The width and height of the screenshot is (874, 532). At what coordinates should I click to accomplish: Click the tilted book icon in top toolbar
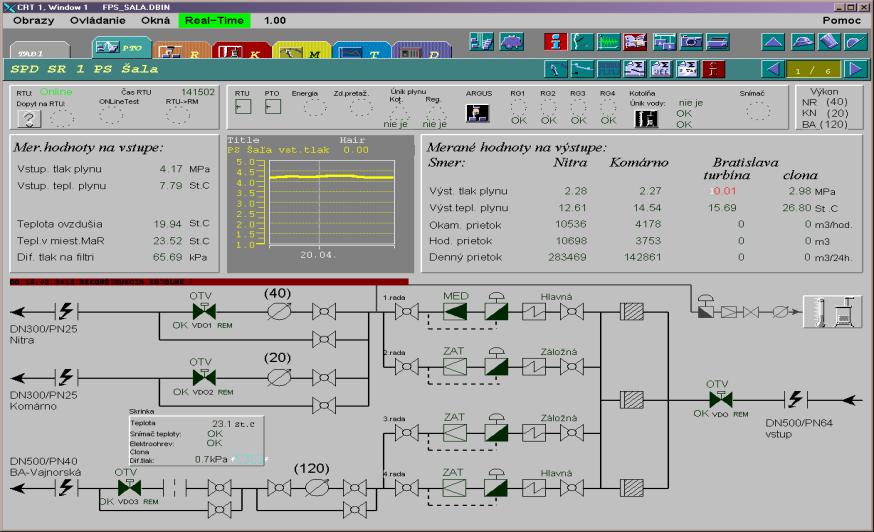pyautogui.click(x=829, y=42)
